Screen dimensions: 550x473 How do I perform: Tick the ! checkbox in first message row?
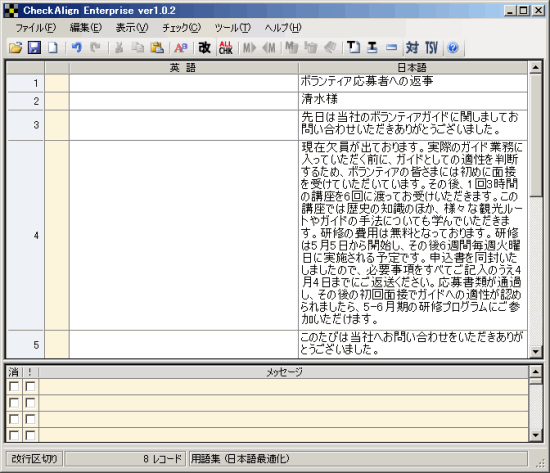click(30, 386)
